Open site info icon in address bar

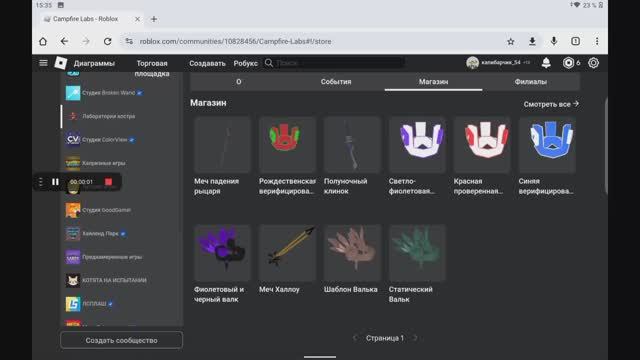pyautogui.click(x=129, y=41)
